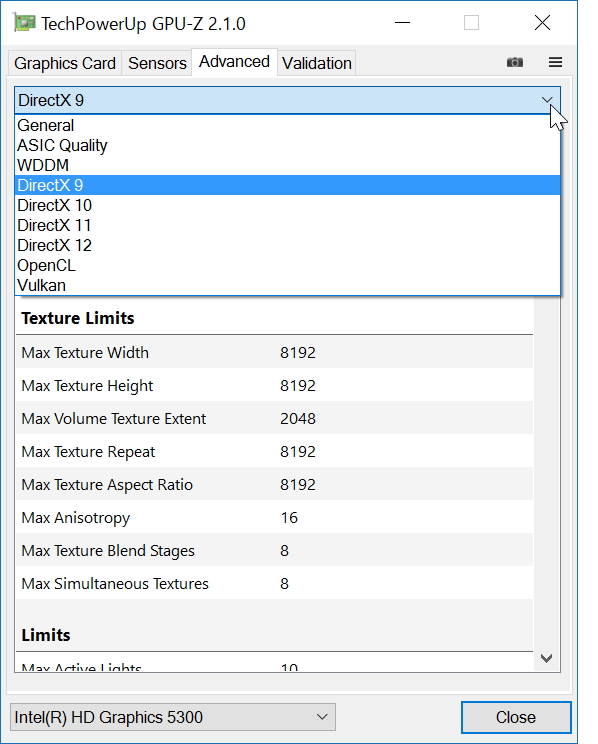Click the Max Texture Repeat row
598x744 pixels.
pos(274,451)
